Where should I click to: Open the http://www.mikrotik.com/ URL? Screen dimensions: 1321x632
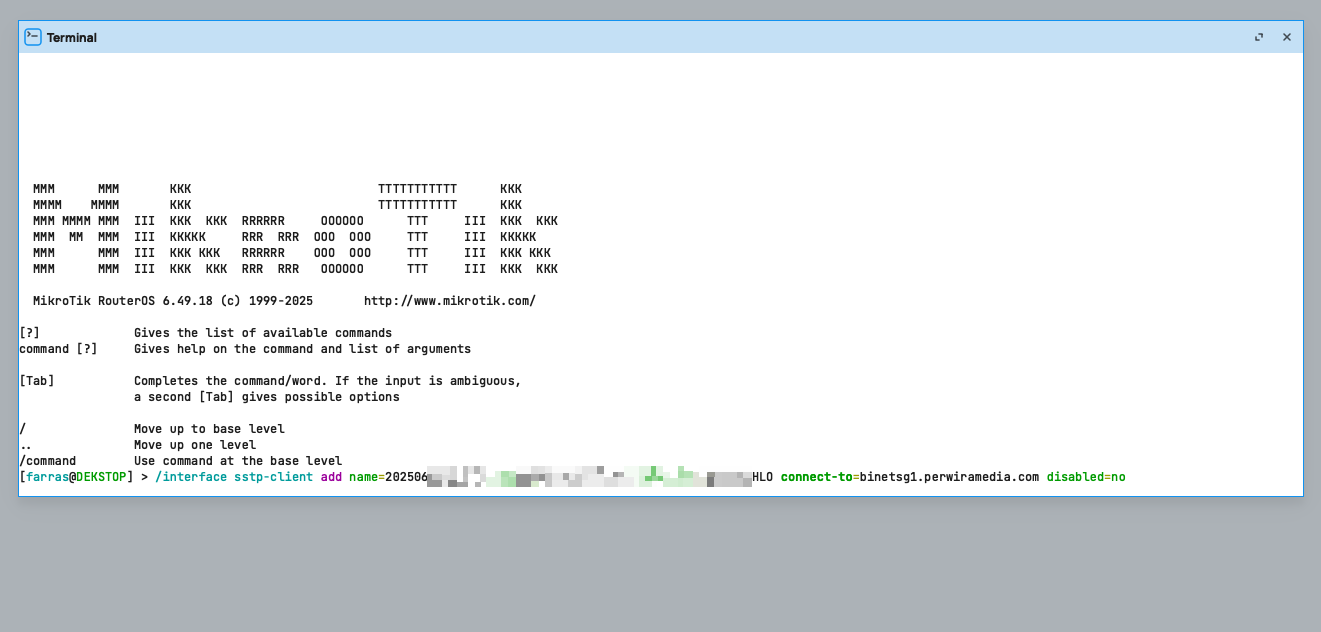coord(449,301)
